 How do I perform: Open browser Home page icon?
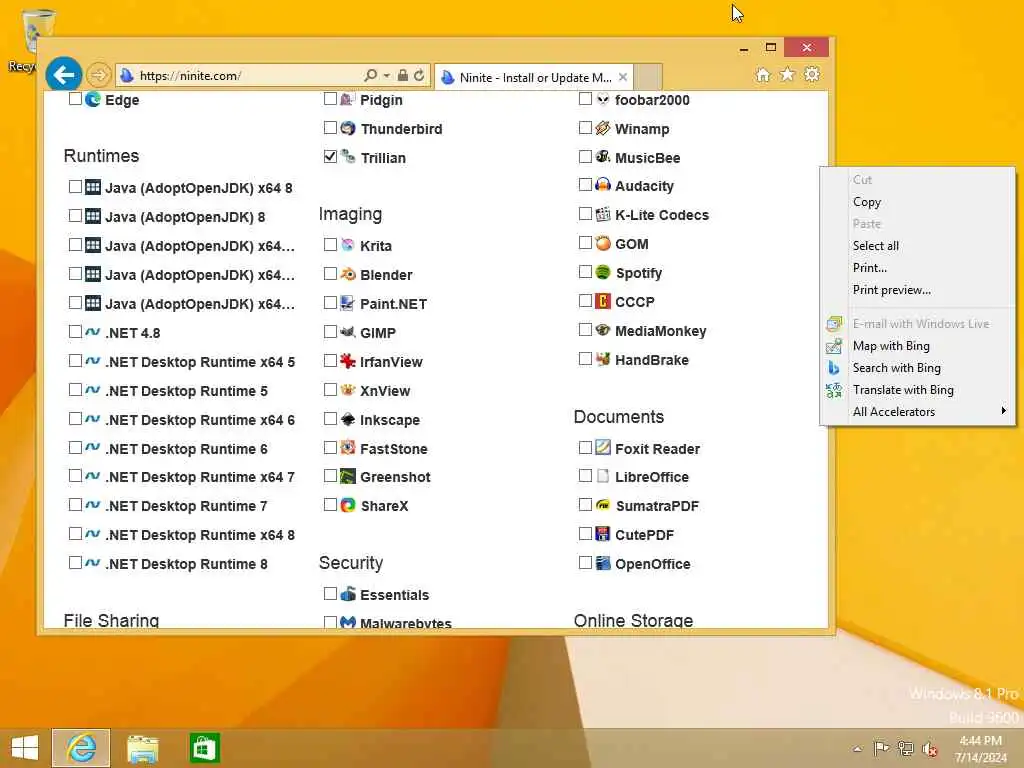pyautogui.click(x=763, y=75)
